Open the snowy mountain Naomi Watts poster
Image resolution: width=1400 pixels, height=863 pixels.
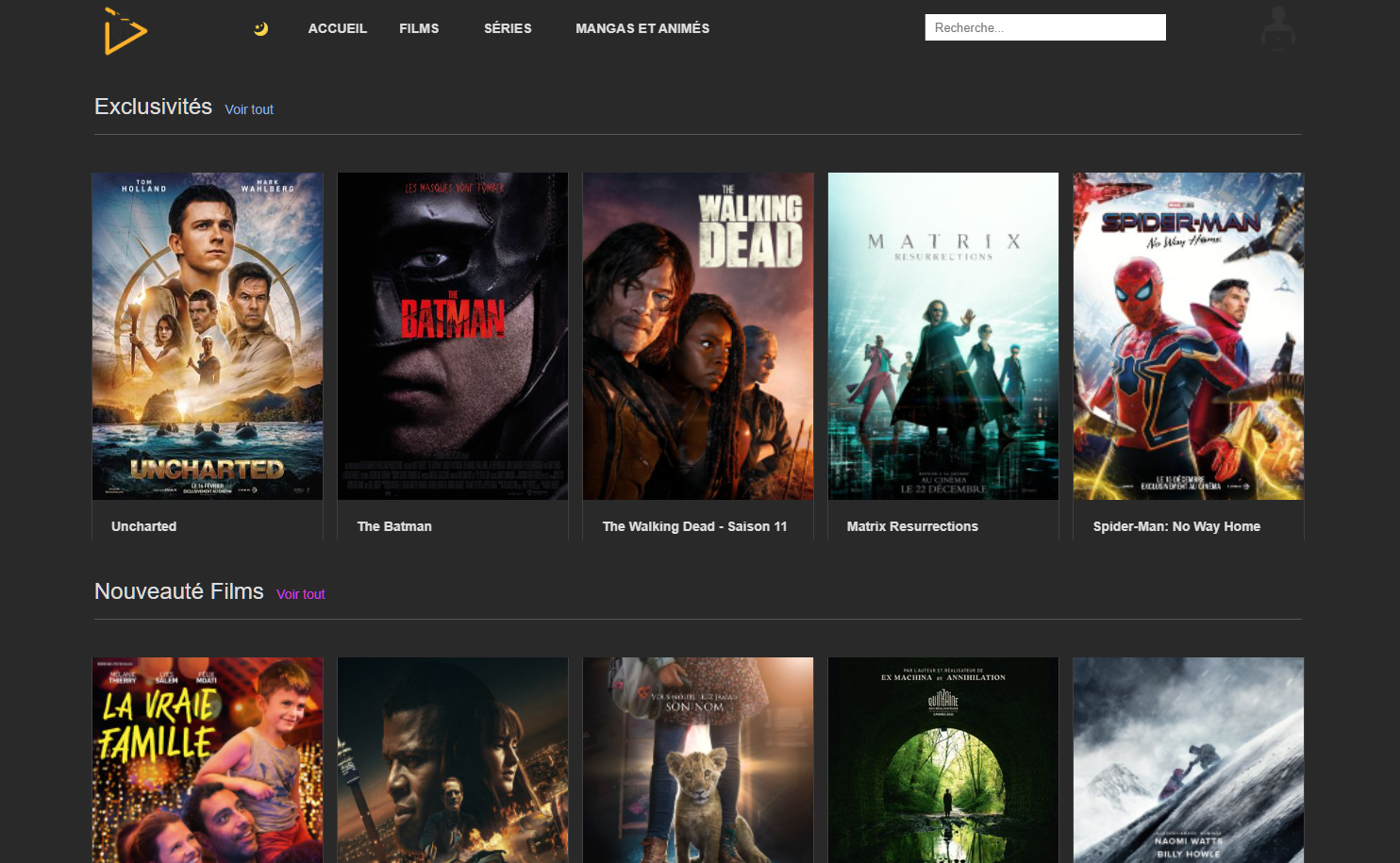[1189, 760]
